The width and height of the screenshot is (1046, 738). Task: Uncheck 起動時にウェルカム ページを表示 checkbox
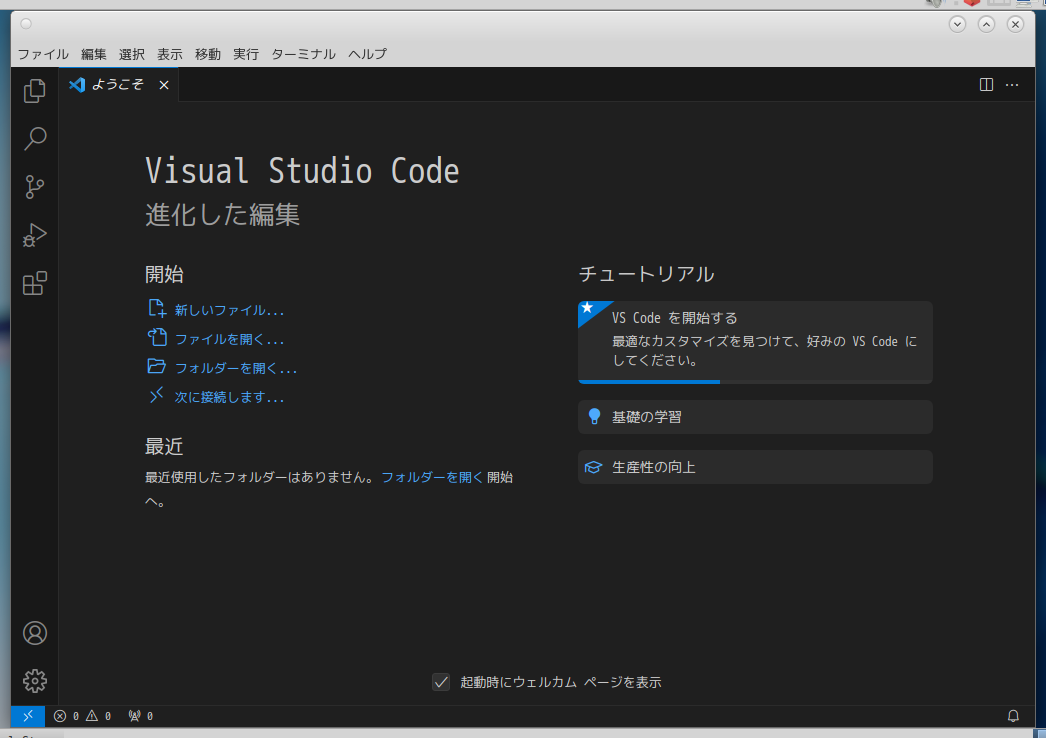coord(441,682)
